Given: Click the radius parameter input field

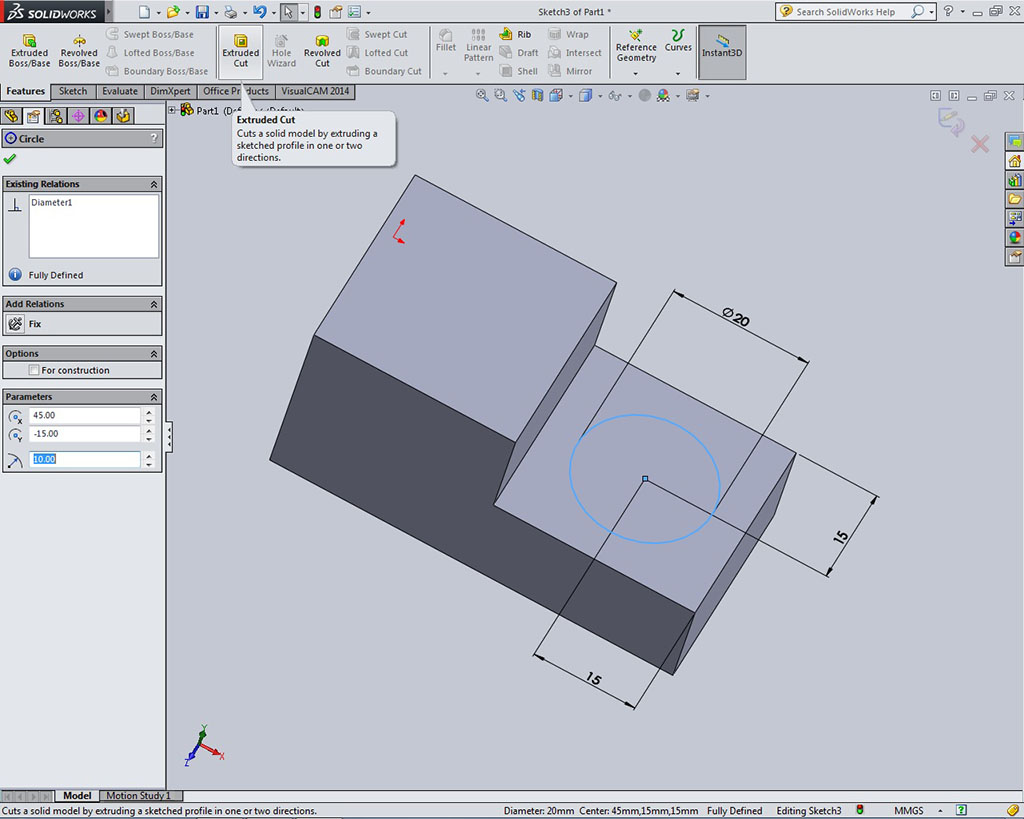Looking at the screenshot, I should click(x=85, y=459).
